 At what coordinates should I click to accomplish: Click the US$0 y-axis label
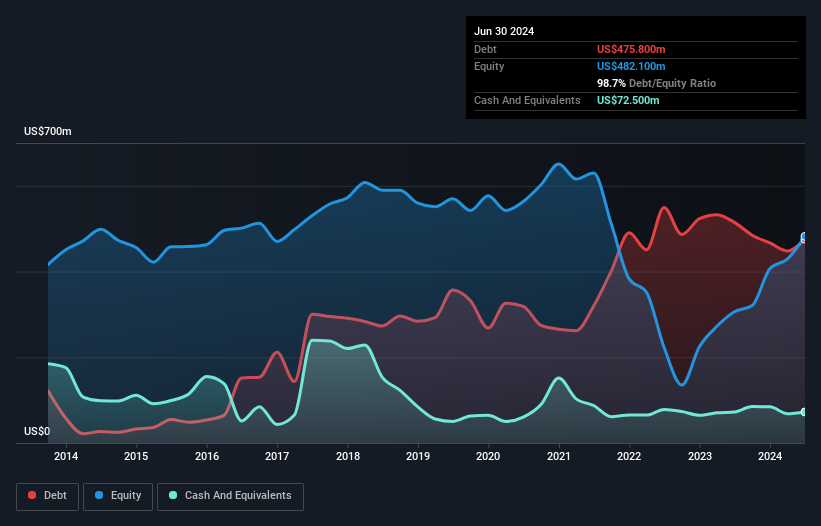click(37, 431)
